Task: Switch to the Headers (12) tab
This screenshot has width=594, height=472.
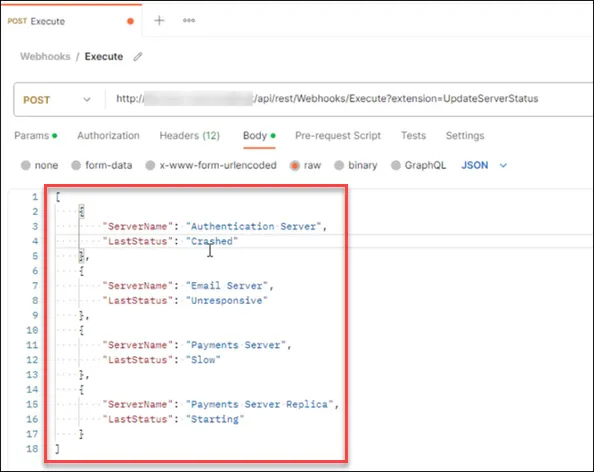Action: [x=189, y=136]
